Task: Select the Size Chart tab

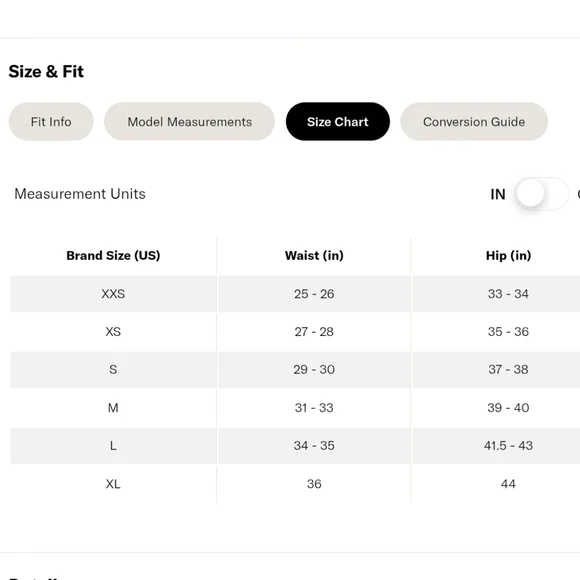Action: click(338, 122)
